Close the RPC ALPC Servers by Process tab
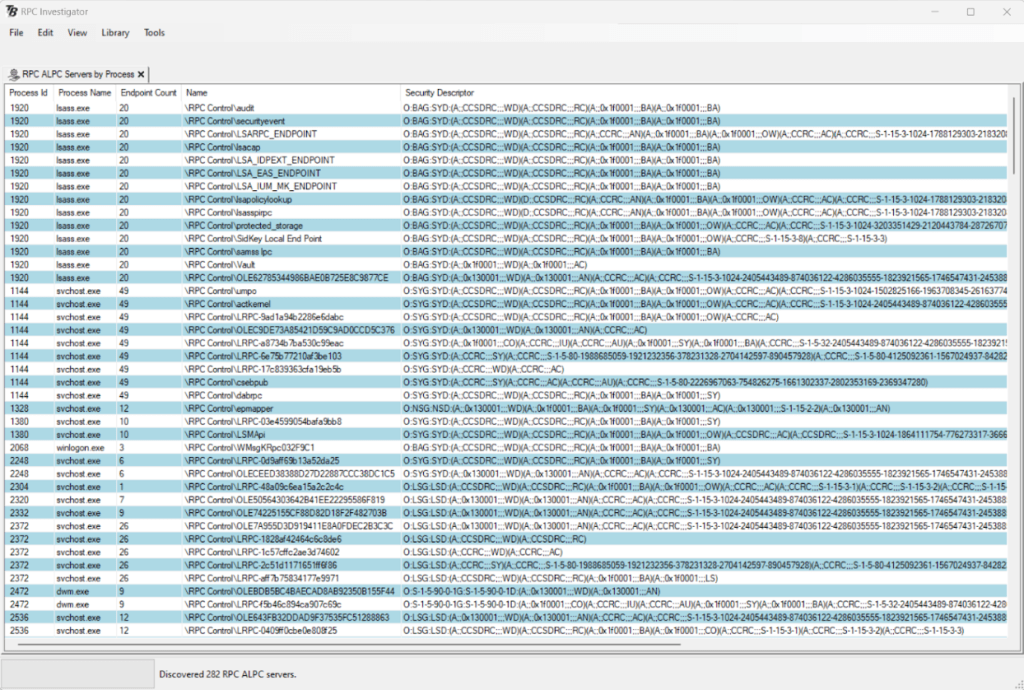 click(142, 74)
